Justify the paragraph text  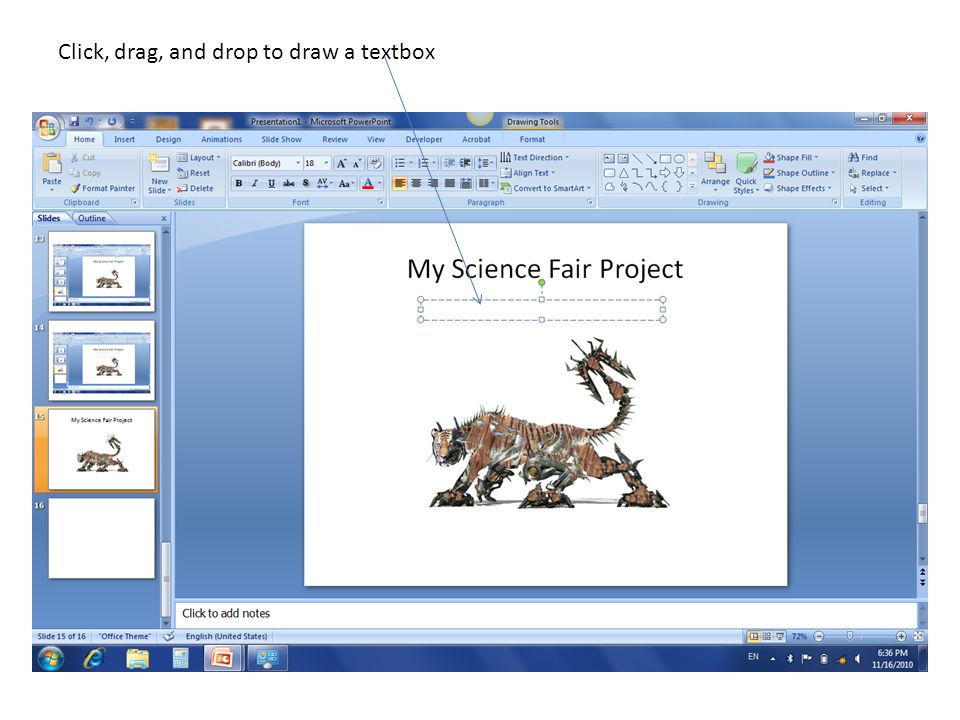449,183
